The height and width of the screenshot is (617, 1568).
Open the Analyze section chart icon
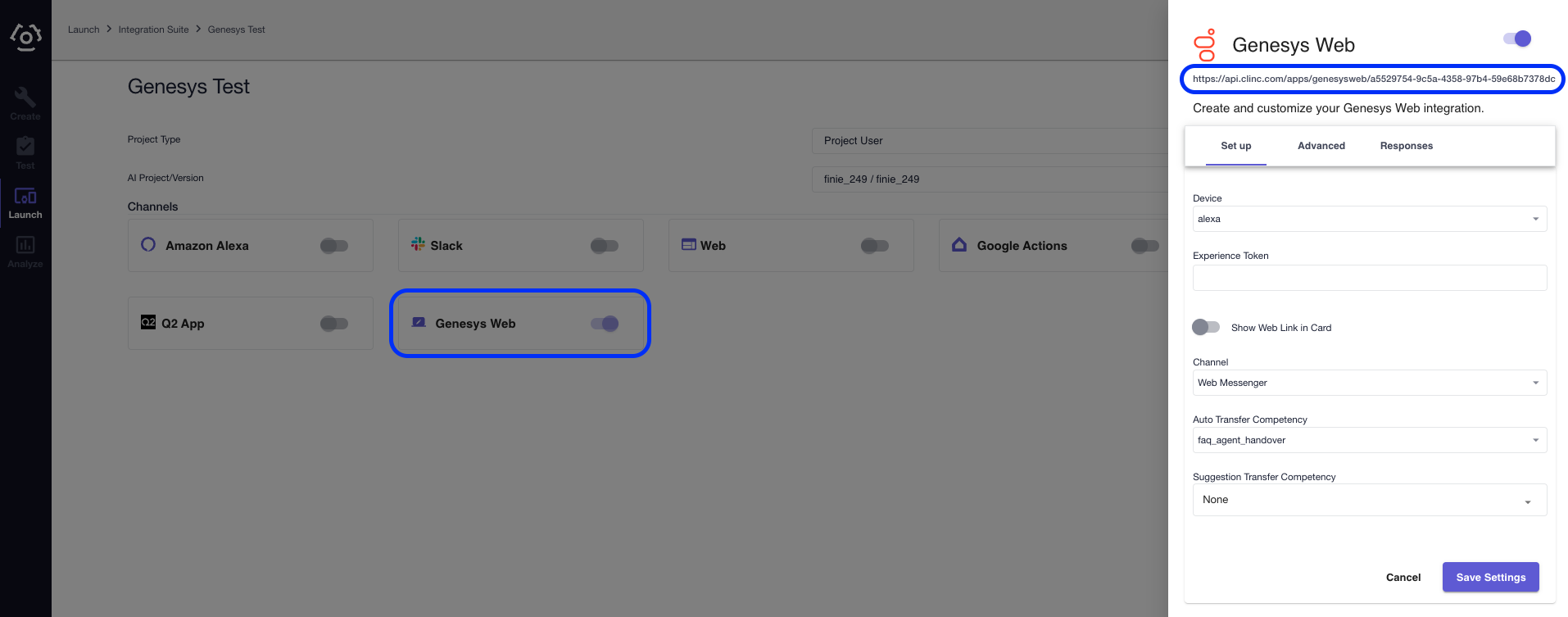pos(25,245)
